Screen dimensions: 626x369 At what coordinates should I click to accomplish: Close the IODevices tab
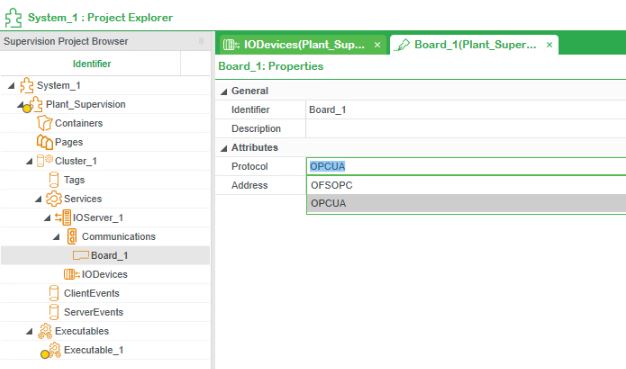click(x=377, y=45)
